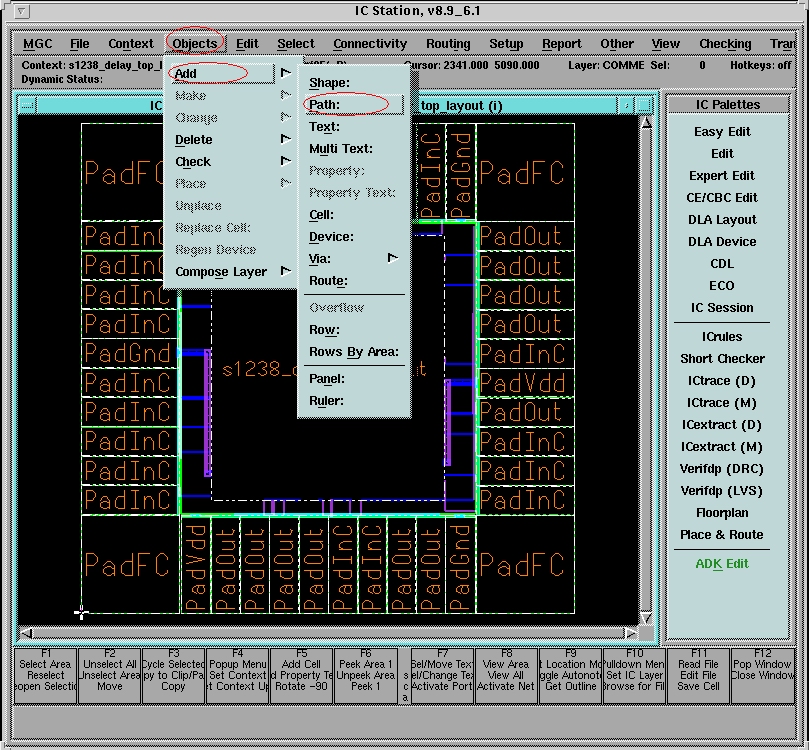Click the vertical scrollbar down arrow

tap(646, 618)
